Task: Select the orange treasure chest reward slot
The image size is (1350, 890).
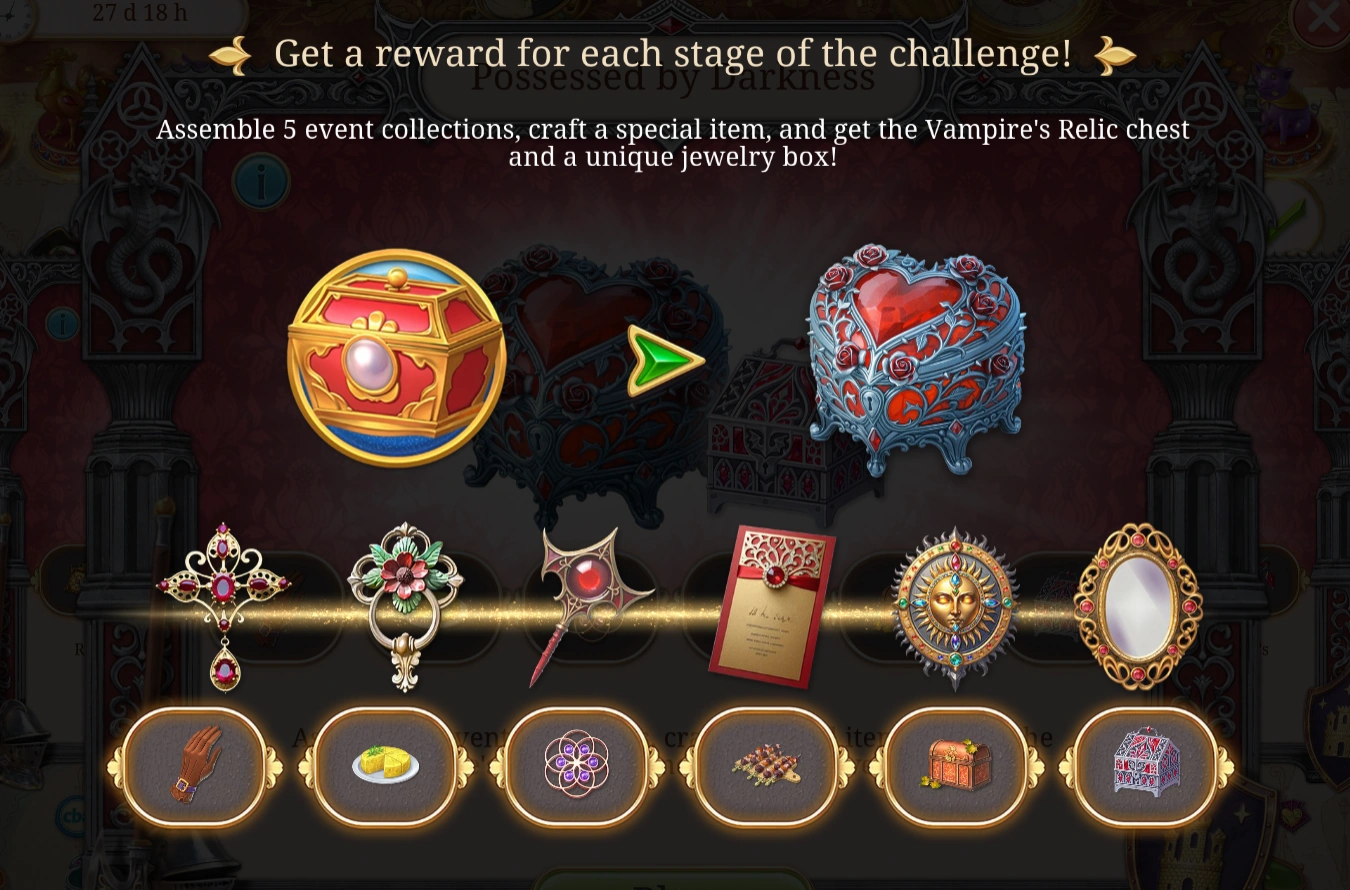Action: click(955, 766)
